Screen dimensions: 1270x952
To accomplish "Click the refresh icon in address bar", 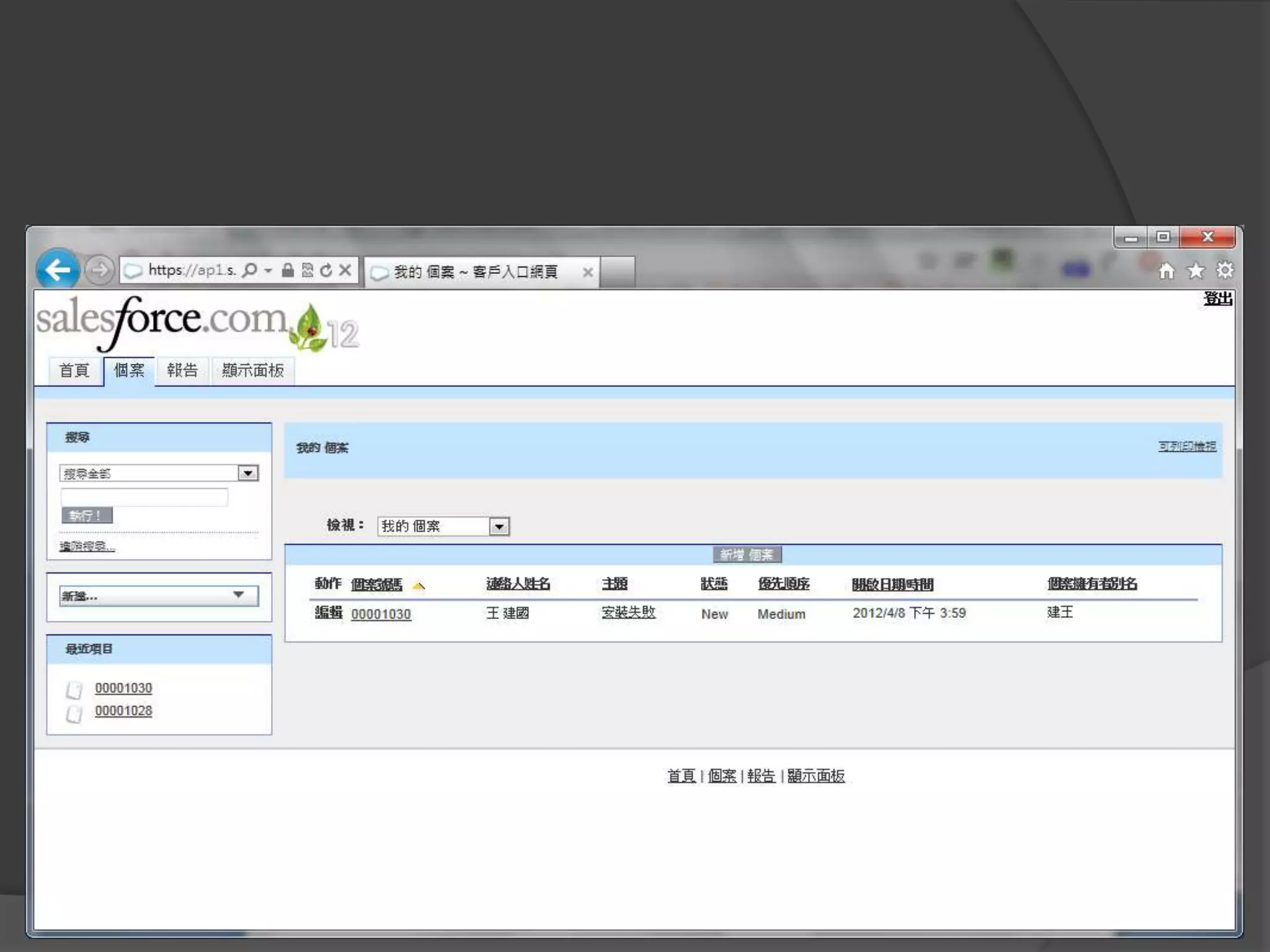I will pos(326,270).
